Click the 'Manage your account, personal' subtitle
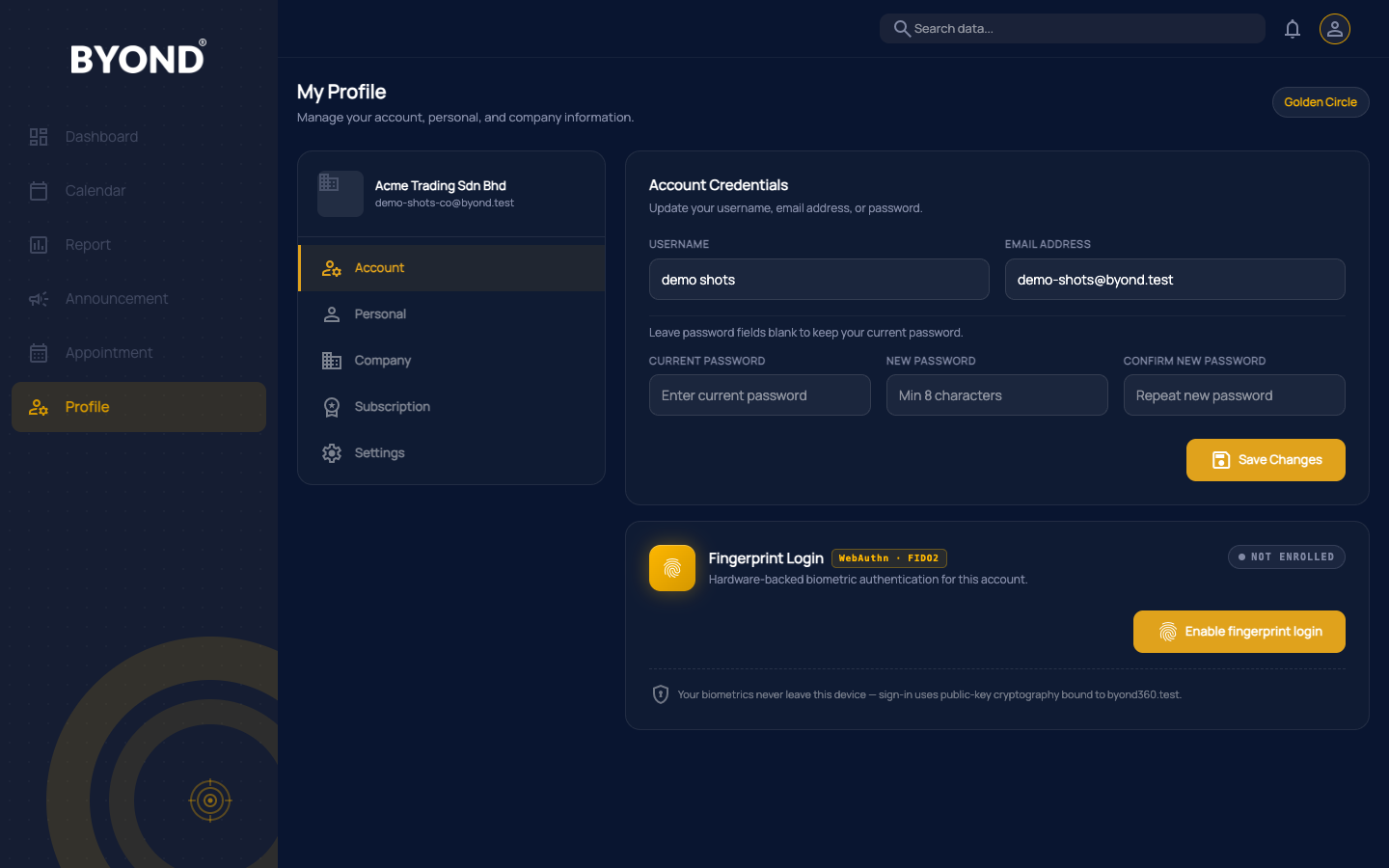Viewport: 1389px width, 868px height. [x=466, y=118]
